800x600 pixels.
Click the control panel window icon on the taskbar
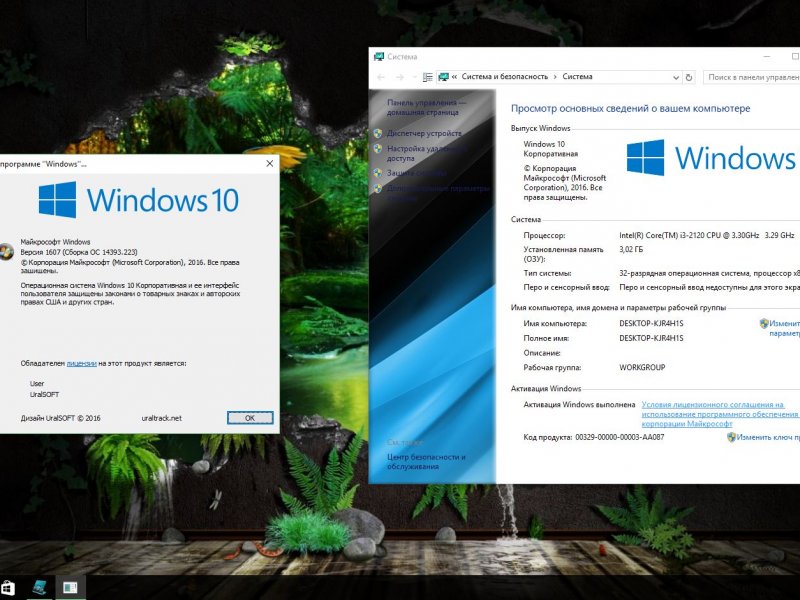(70, 588)
